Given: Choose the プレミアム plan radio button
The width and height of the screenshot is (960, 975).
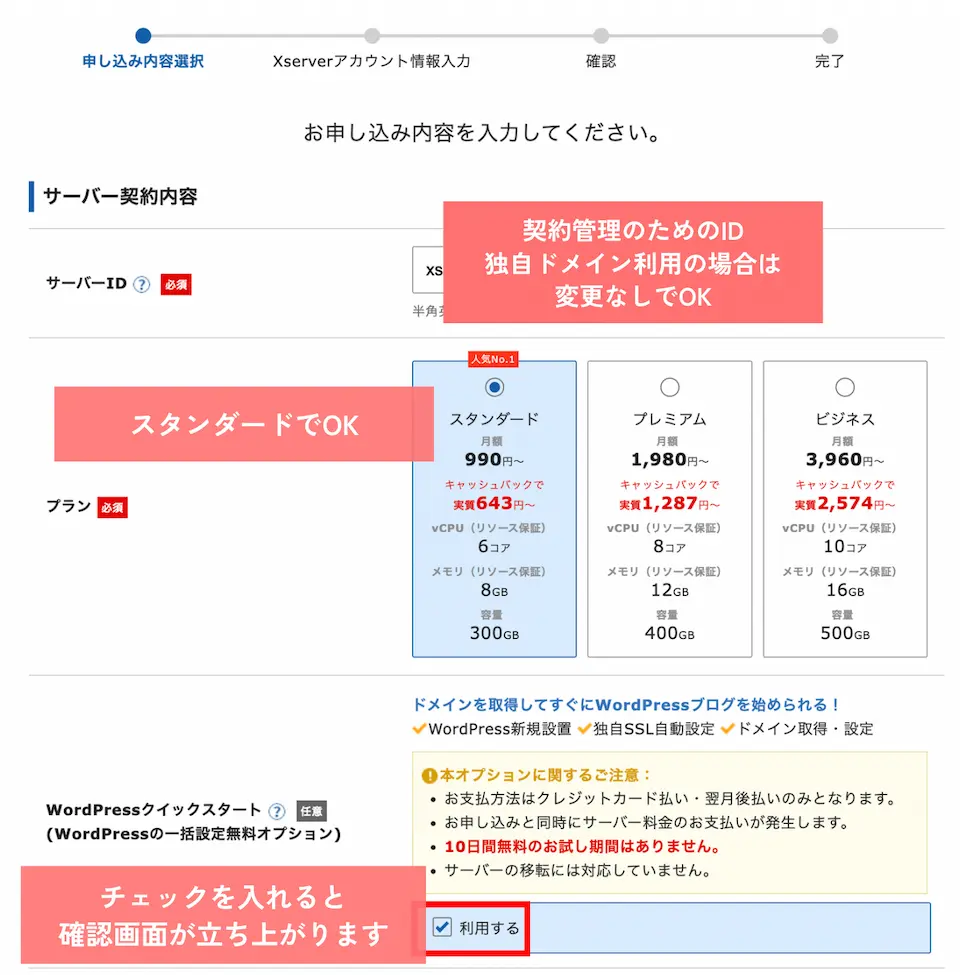Looking at the screenshot, I should coord(670,387).
